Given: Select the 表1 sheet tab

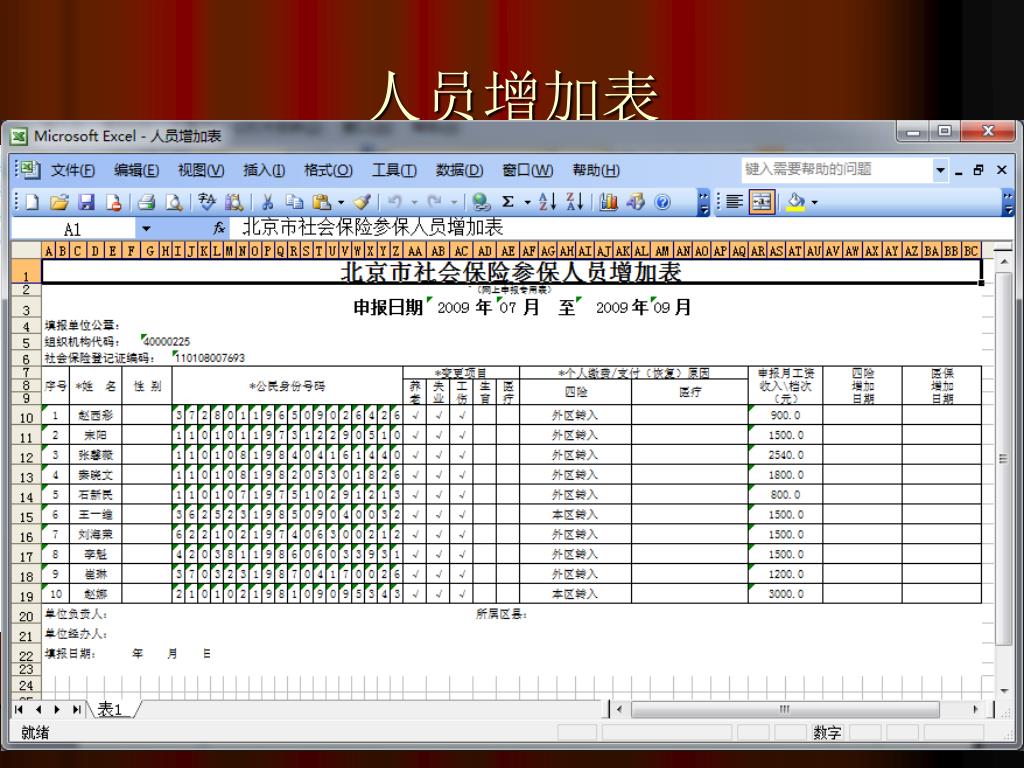Looking at the screenshot, I should [x=111, y=709].
